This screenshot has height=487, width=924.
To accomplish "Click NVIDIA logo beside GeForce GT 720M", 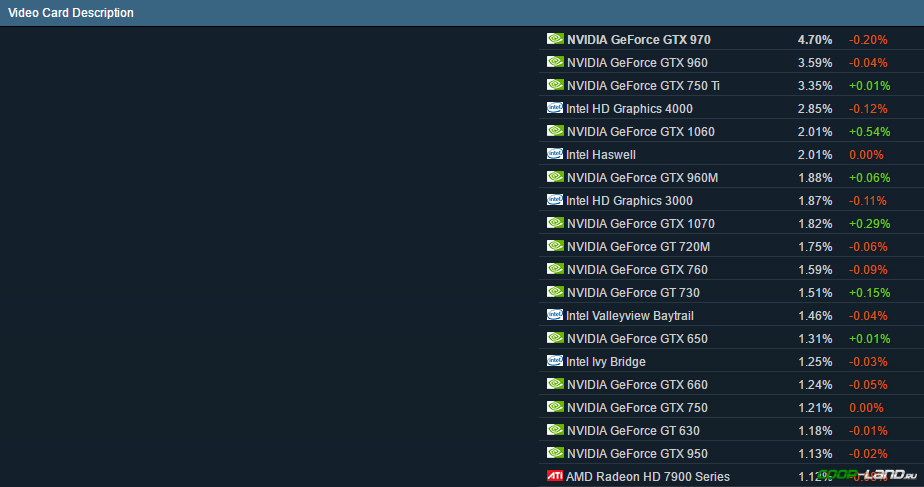I will coord(555,246).
